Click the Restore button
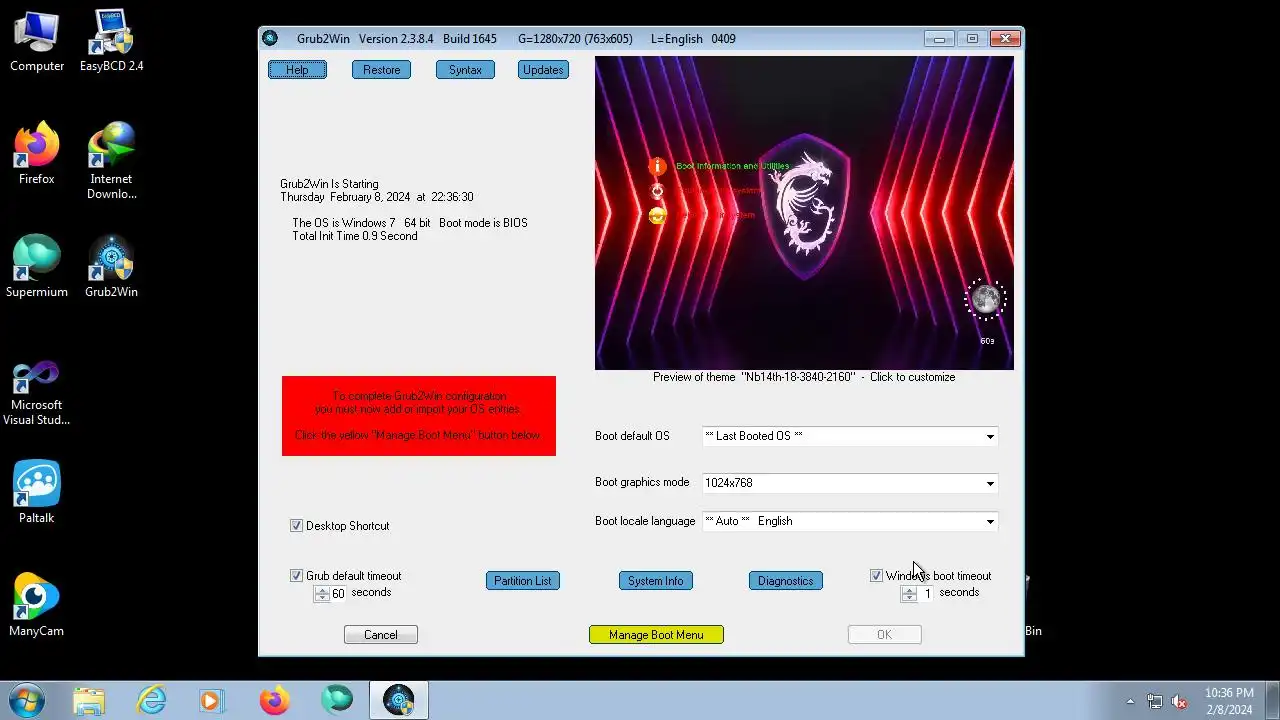This screenshot has height=720, width=1280. tap(381, 70)
